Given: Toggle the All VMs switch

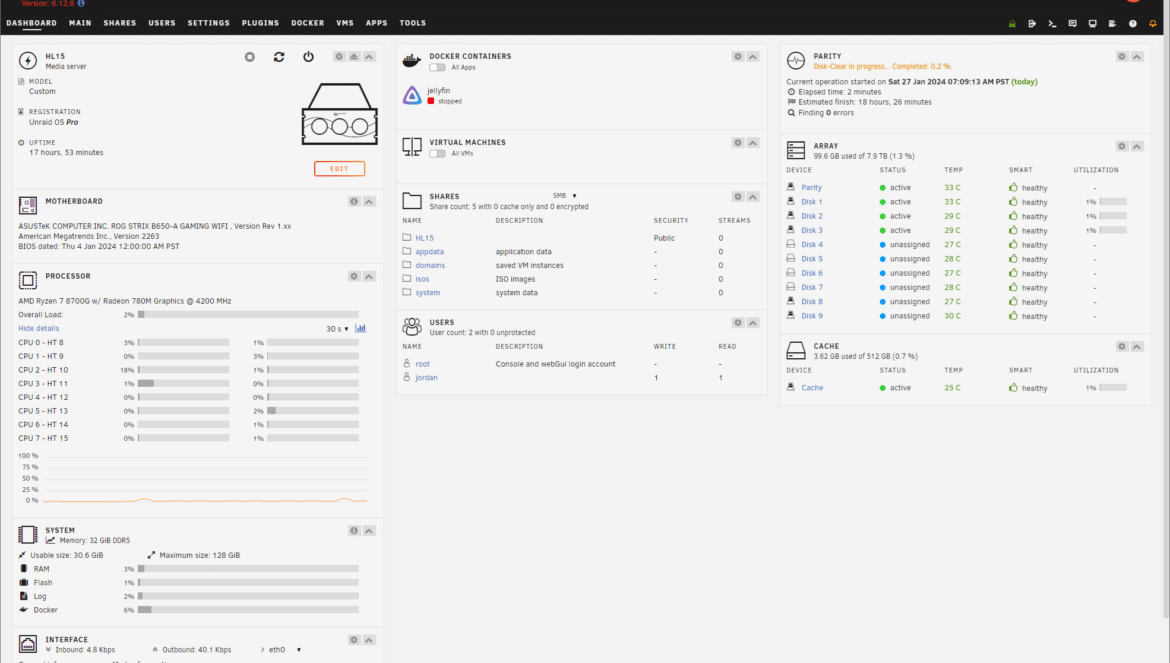Looking at the screenshot, I should 437,154.
